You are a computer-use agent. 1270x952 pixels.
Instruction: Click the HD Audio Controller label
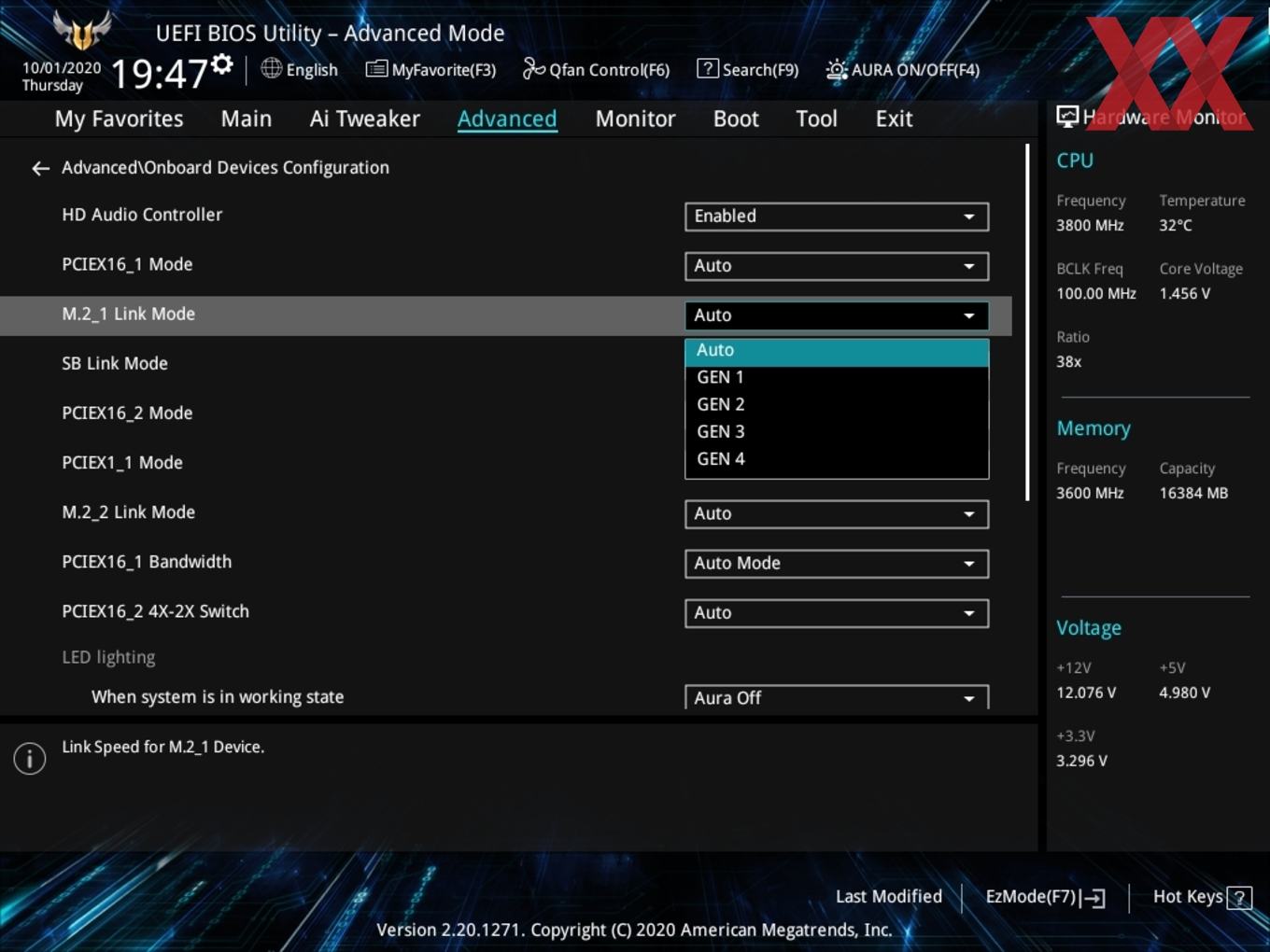142,215
